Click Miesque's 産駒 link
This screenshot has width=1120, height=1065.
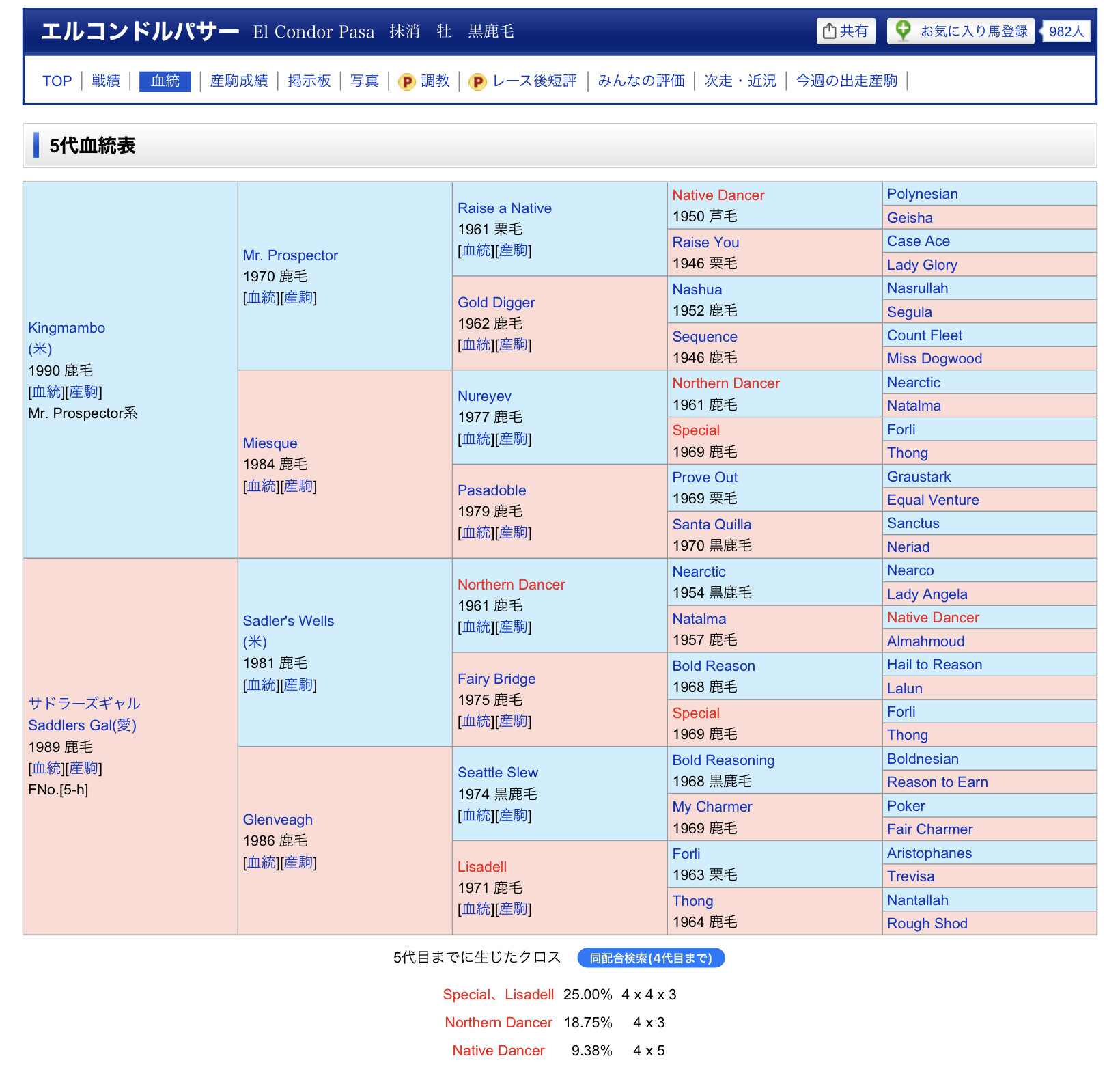pyautogui.click(x=298, y=486)
